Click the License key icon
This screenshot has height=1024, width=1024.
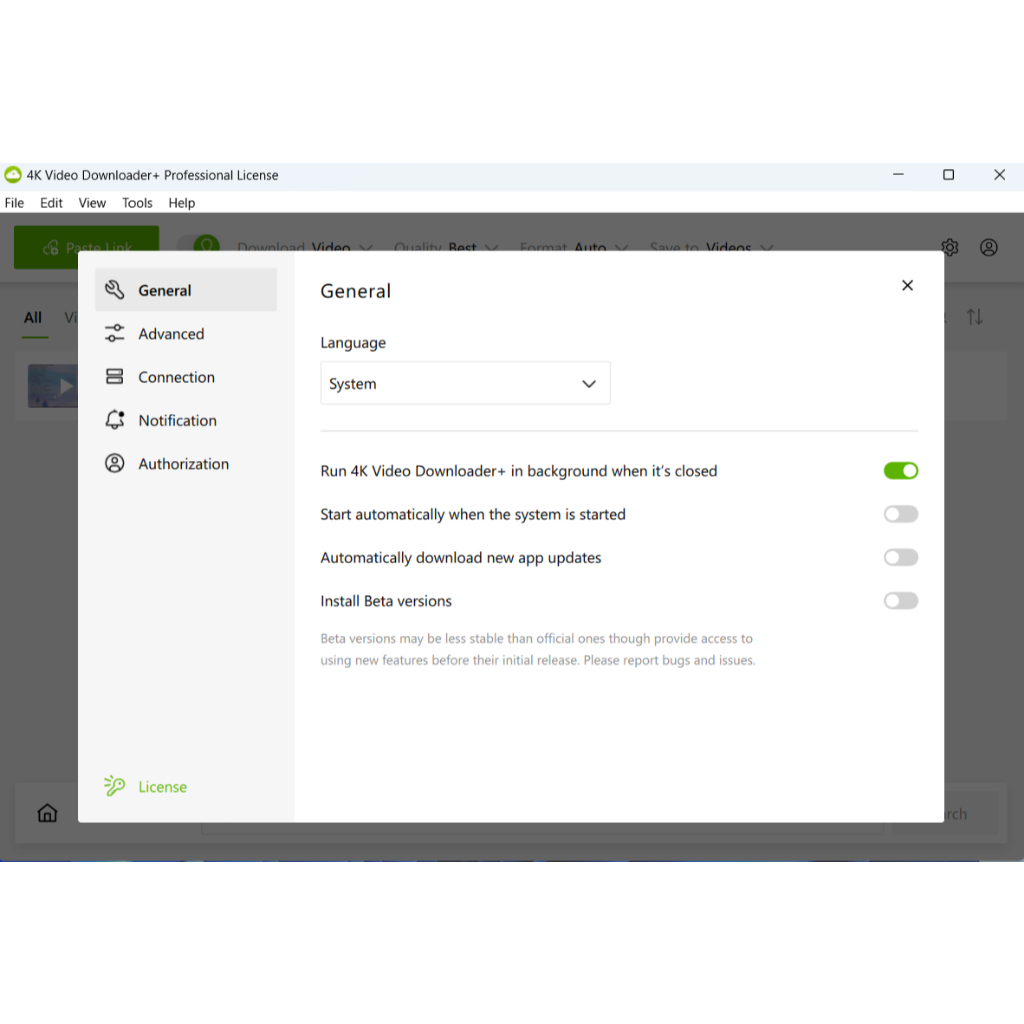click(x=114, y=786)
